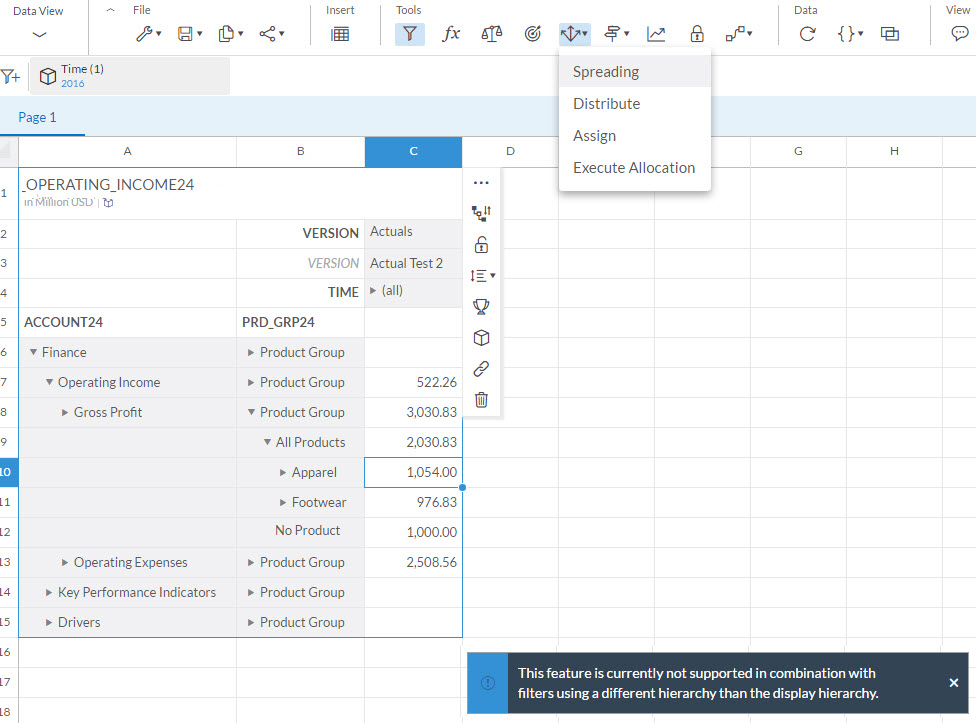Click the chain link icon
This screenshot has height=723, width=976.
(x=481, y=369)
